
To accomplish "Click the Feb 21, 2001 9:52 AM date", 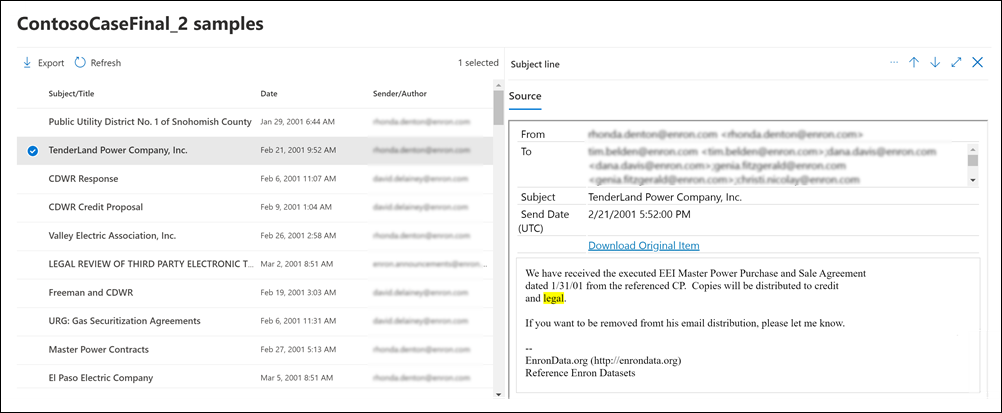I will tap(297, 151).
